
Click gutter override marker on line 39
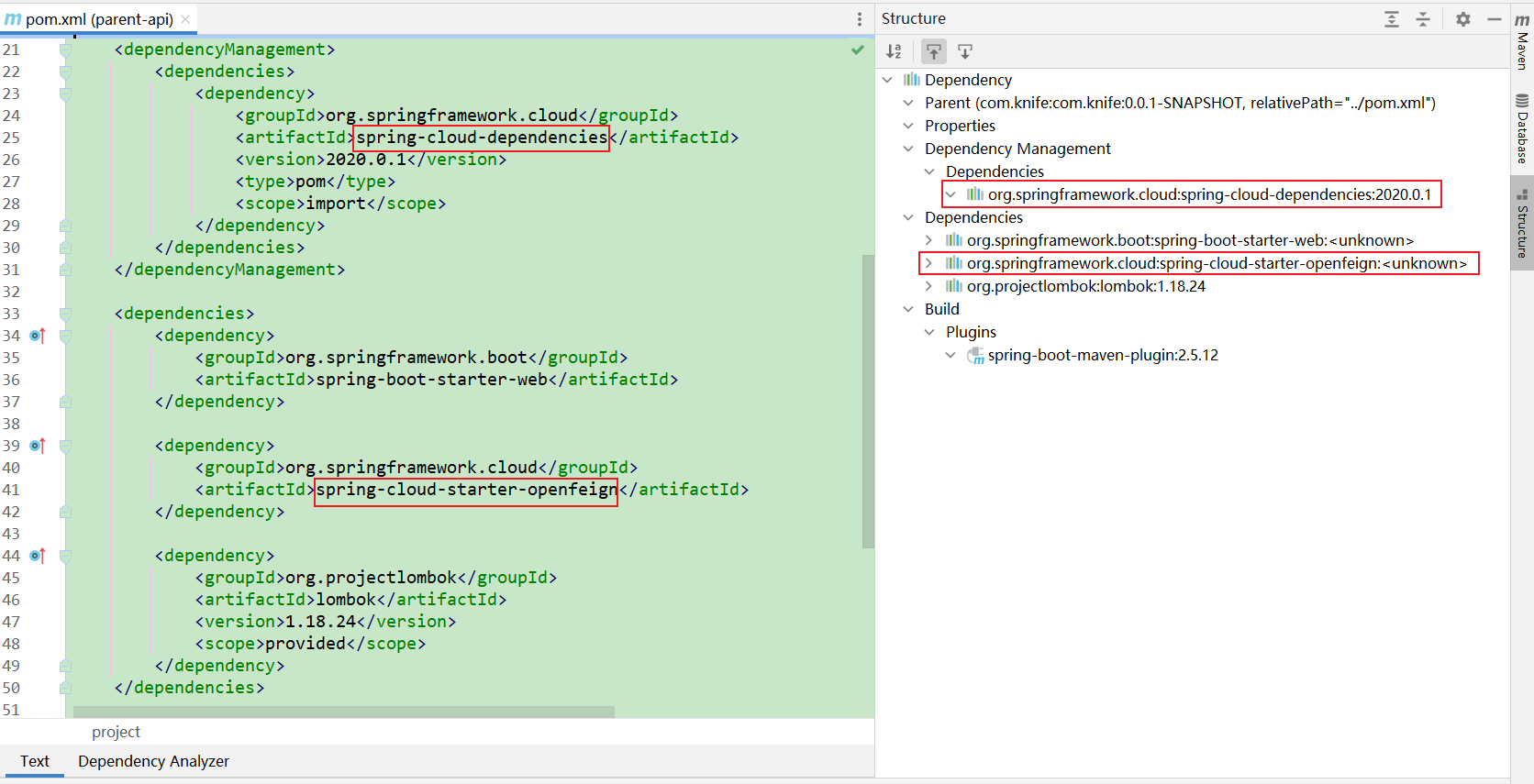tap(38, 446)
